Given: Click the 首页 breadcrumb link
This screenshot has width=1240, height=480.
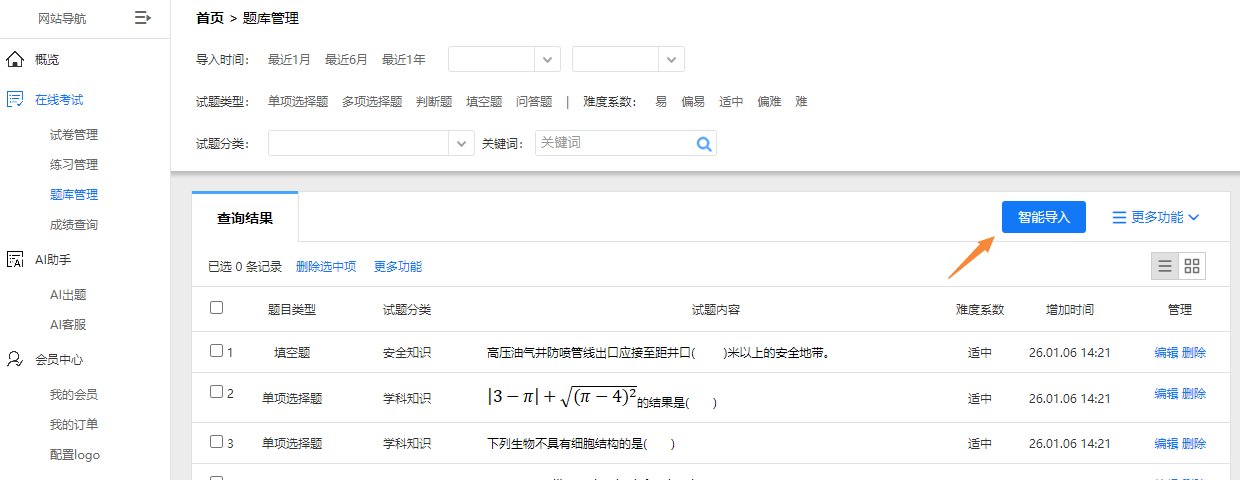Looking at the screenshot, I should 210,18.
